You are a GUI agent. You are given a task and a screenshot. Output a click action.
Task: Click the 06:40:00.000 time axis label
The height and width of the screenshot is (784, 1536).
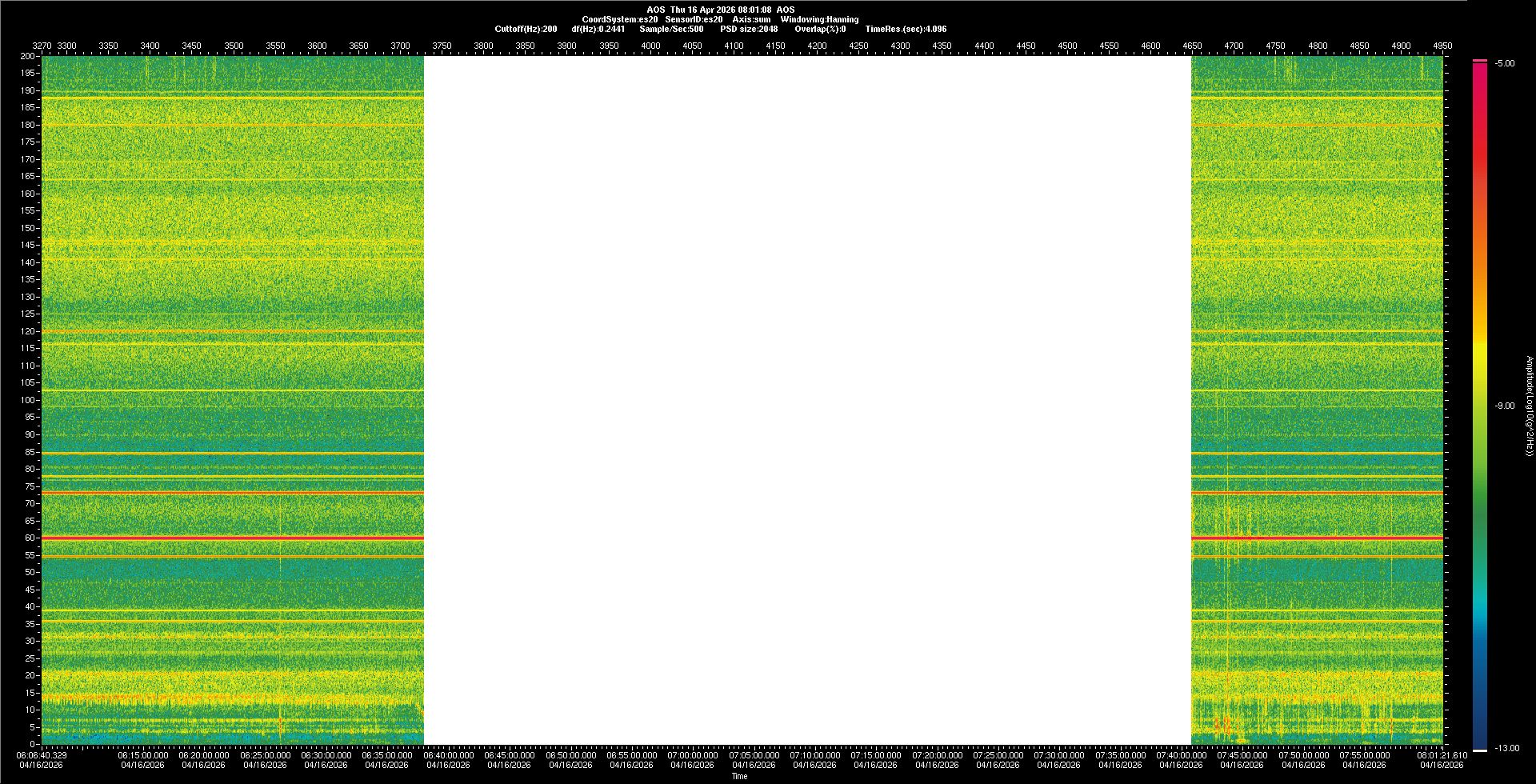[x=448, y=755]
